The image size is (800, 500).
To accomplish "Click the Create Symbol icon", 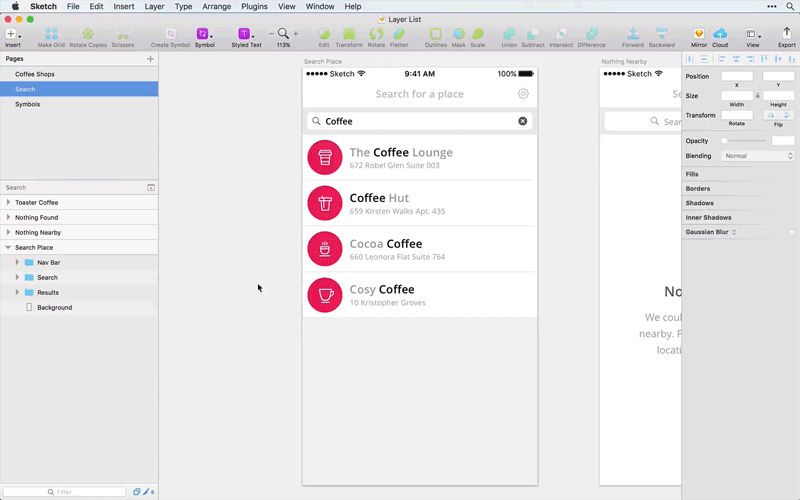I will coord(171,35).
